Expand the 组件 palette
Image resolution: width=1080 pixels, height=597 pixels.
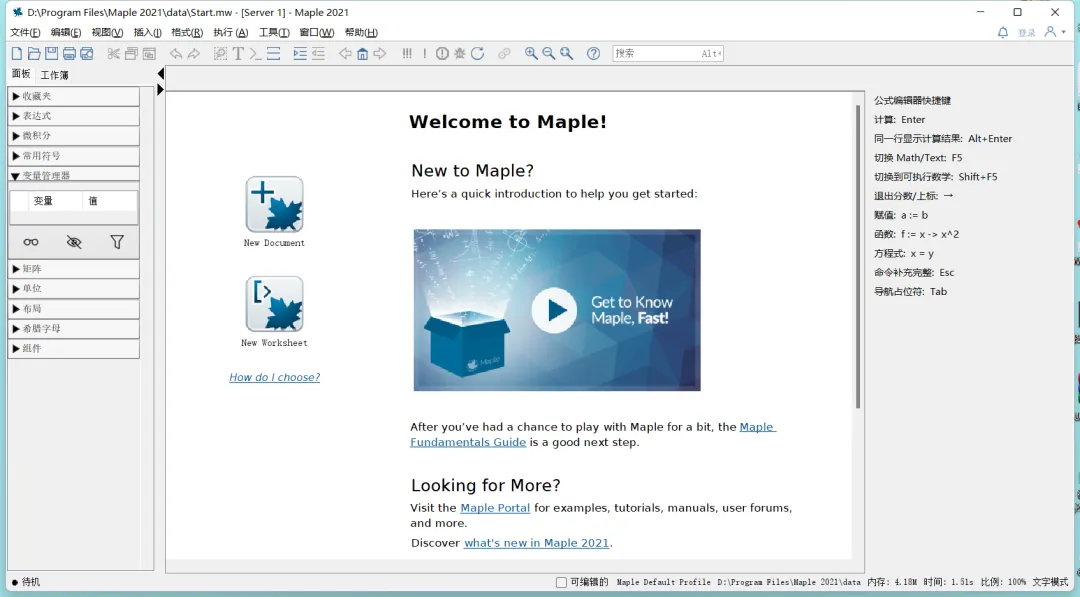[x=74, y=348]
